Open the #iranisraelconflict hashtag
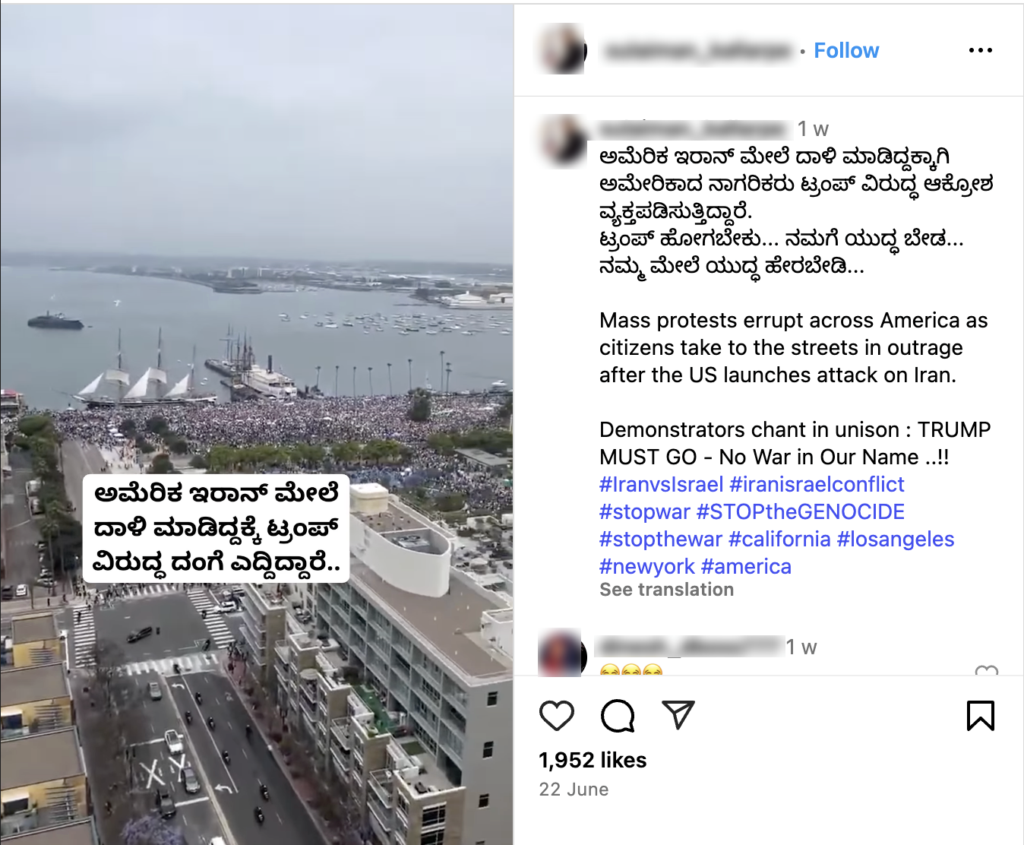Viewport: 1024px width, 845px height. [816, 484]
